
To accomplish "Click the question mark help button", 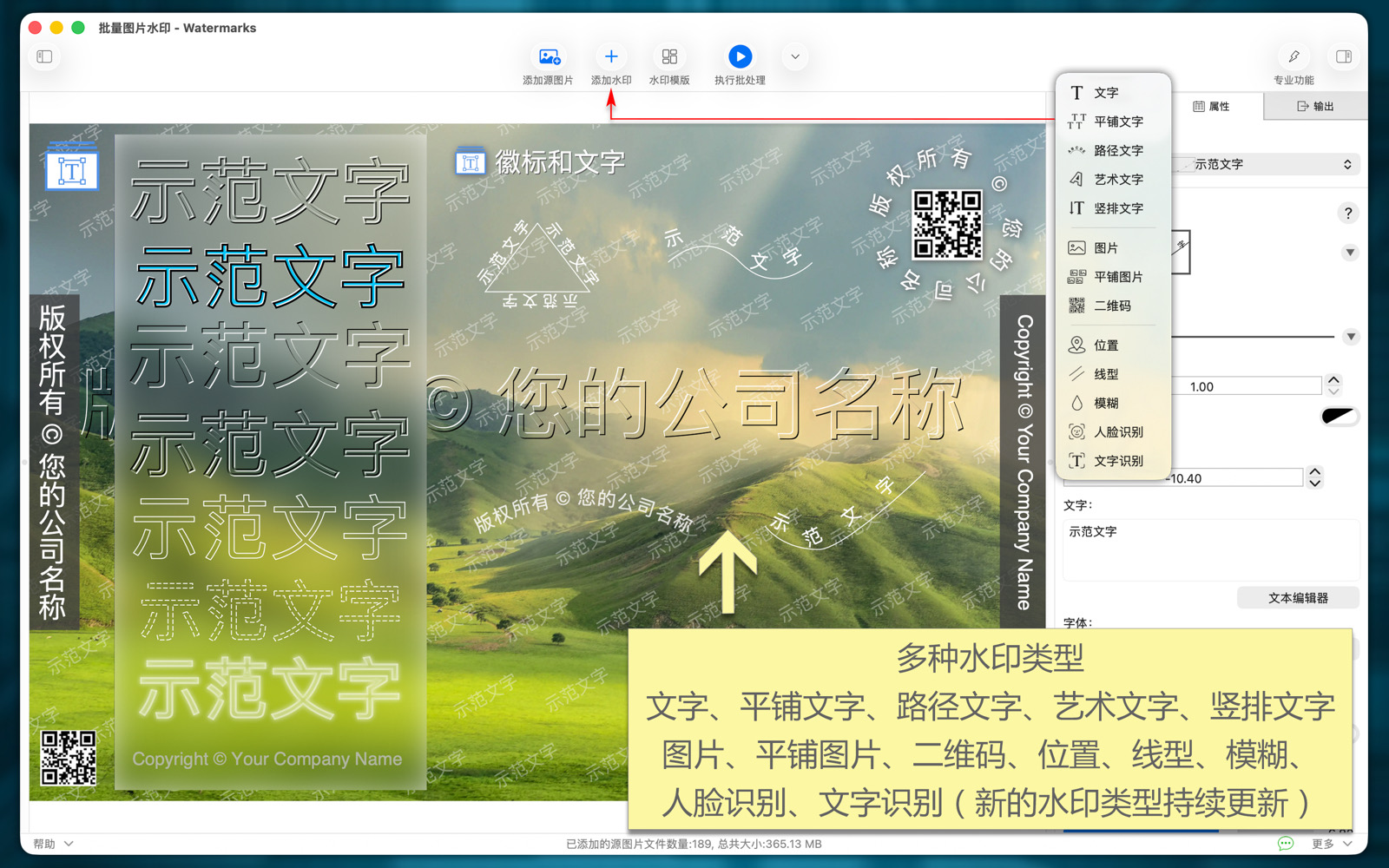I will tap(1347, 213).
